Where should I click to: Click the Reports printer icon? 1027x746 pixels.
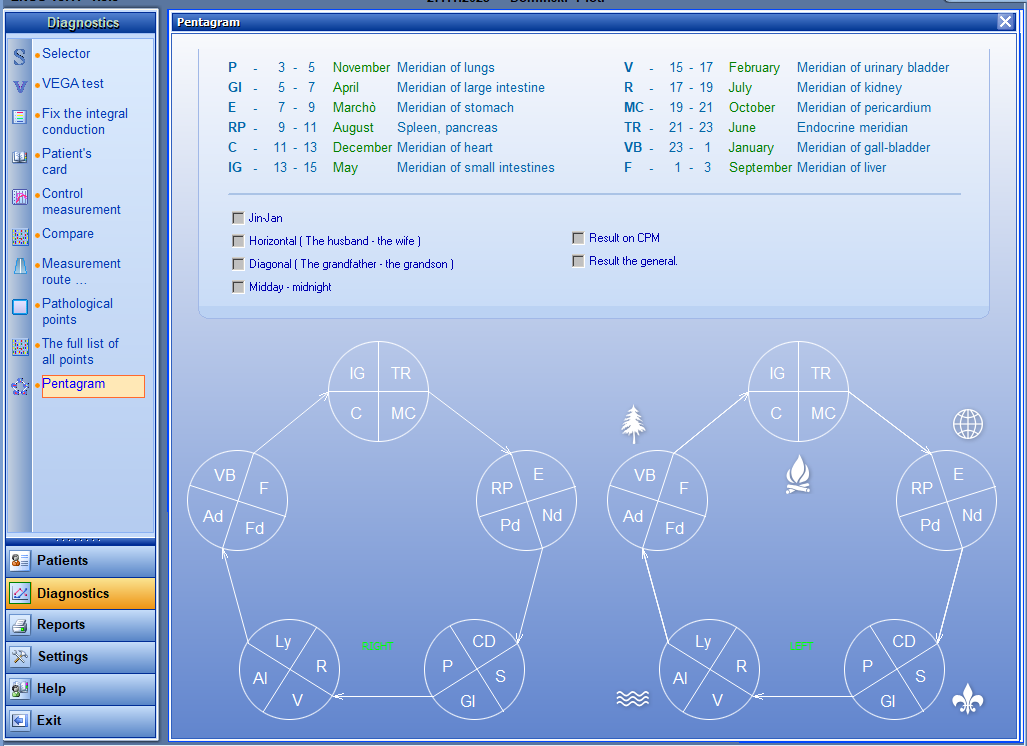pos(20,625)
